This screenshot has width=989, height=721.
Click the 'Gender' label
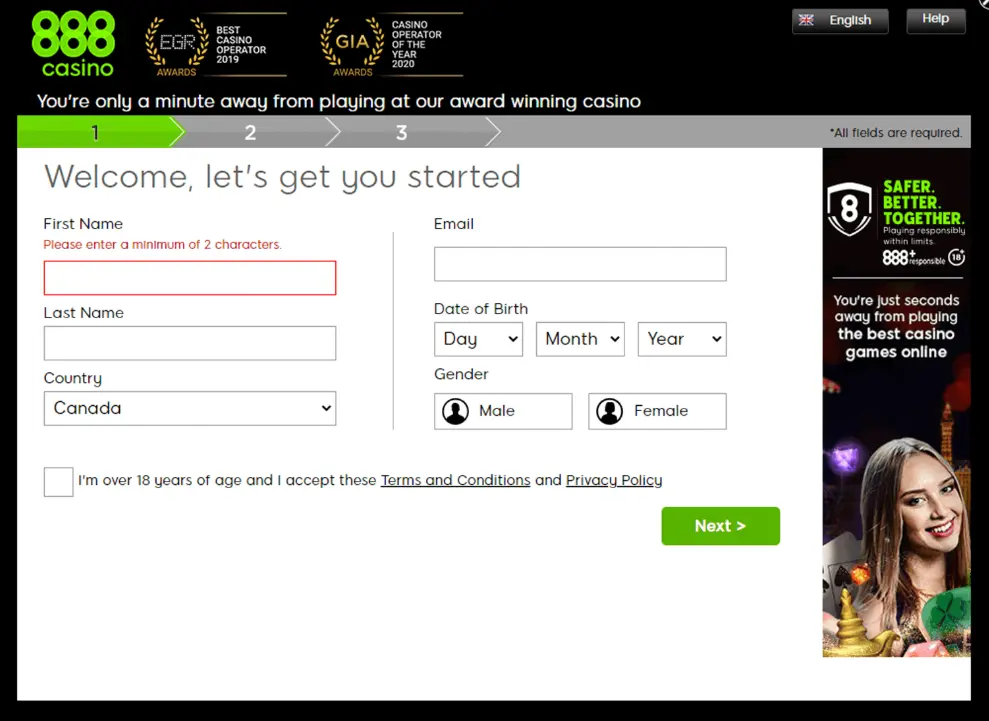461,374
